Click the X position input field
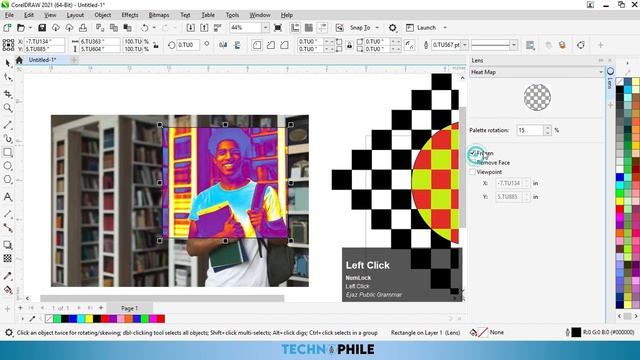This screenshot has width=640, height=360. coord(44,41)
